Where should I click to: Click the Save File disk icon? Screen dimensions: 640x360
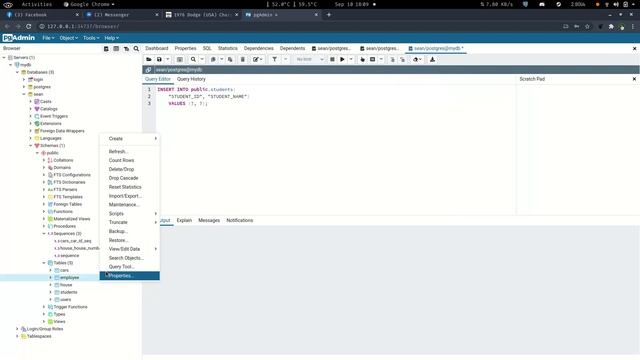159,60
